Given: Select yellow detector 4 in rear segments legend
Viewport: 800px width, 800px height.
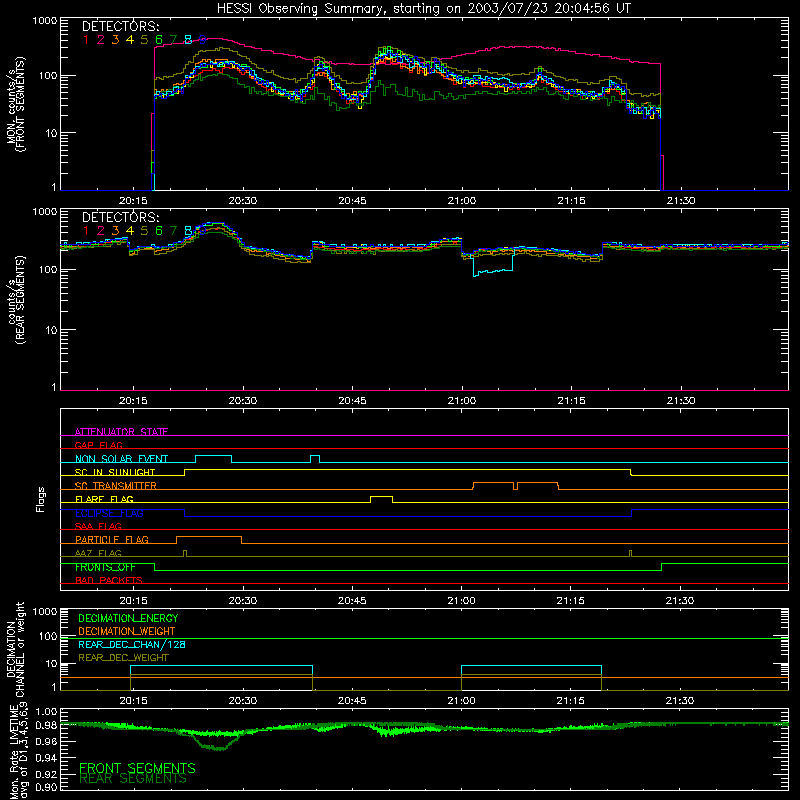Looking at the screenshot, I should (x=130, y=231).
